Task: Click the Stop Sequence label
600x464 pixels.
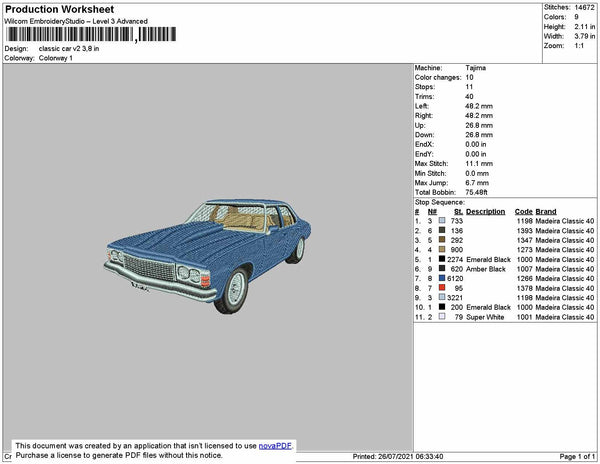Action: click(x=438, y=202)
